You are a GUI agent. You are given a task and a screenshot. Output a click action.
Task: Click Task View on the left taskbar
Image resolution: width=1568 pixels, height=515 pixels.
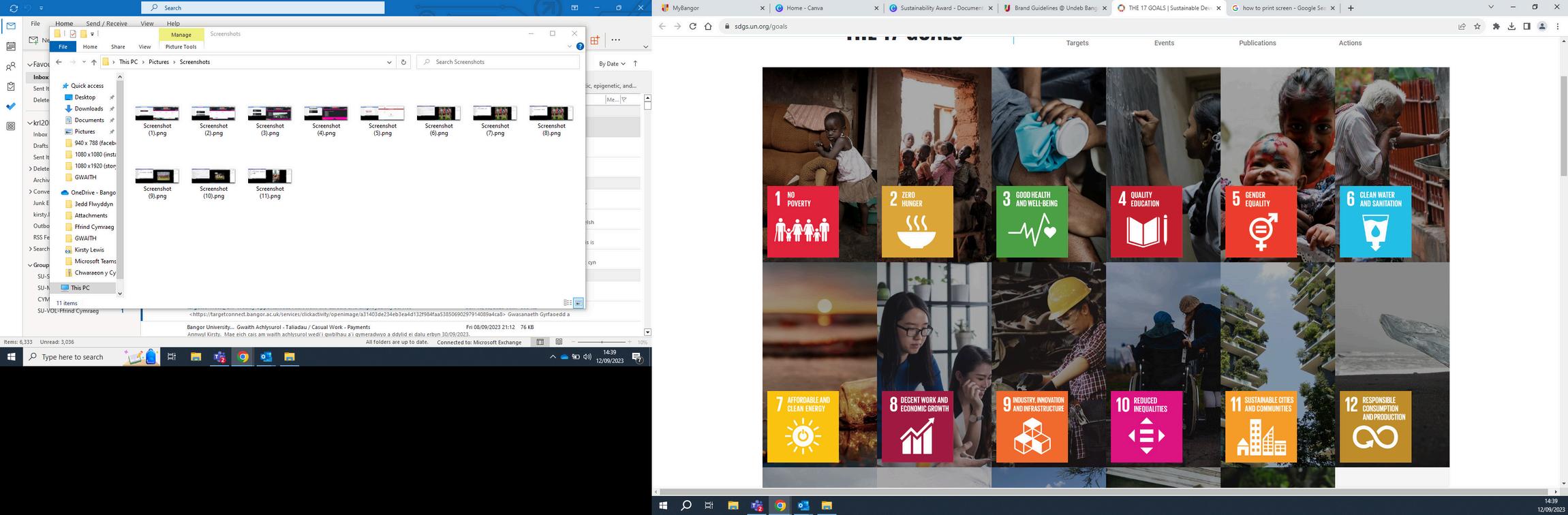(x=172, y=357)
